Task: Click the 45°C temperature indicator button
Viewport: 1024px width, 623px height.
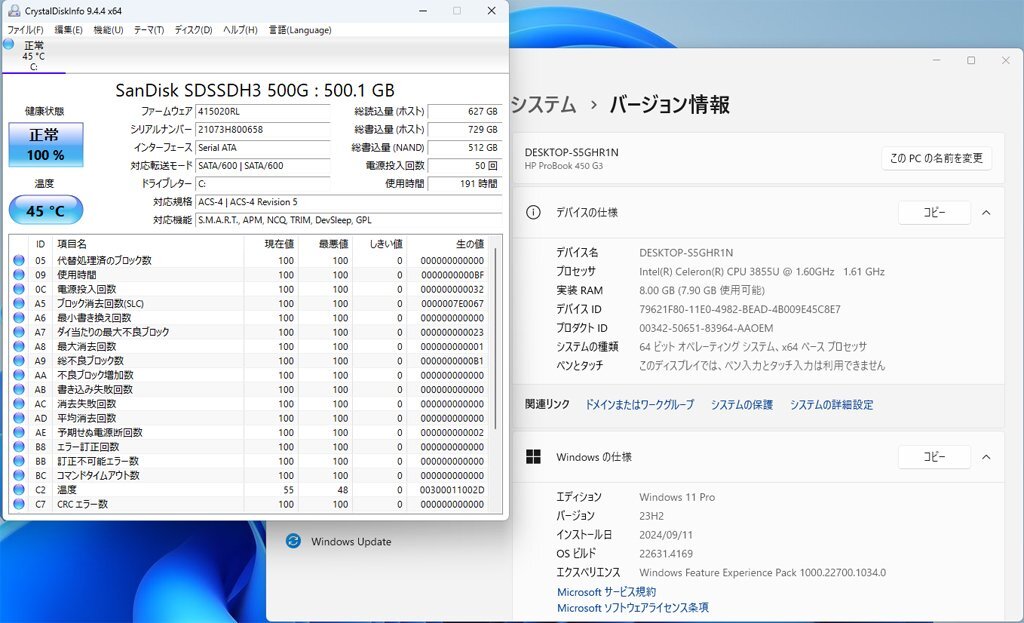Action: [45, 210]
